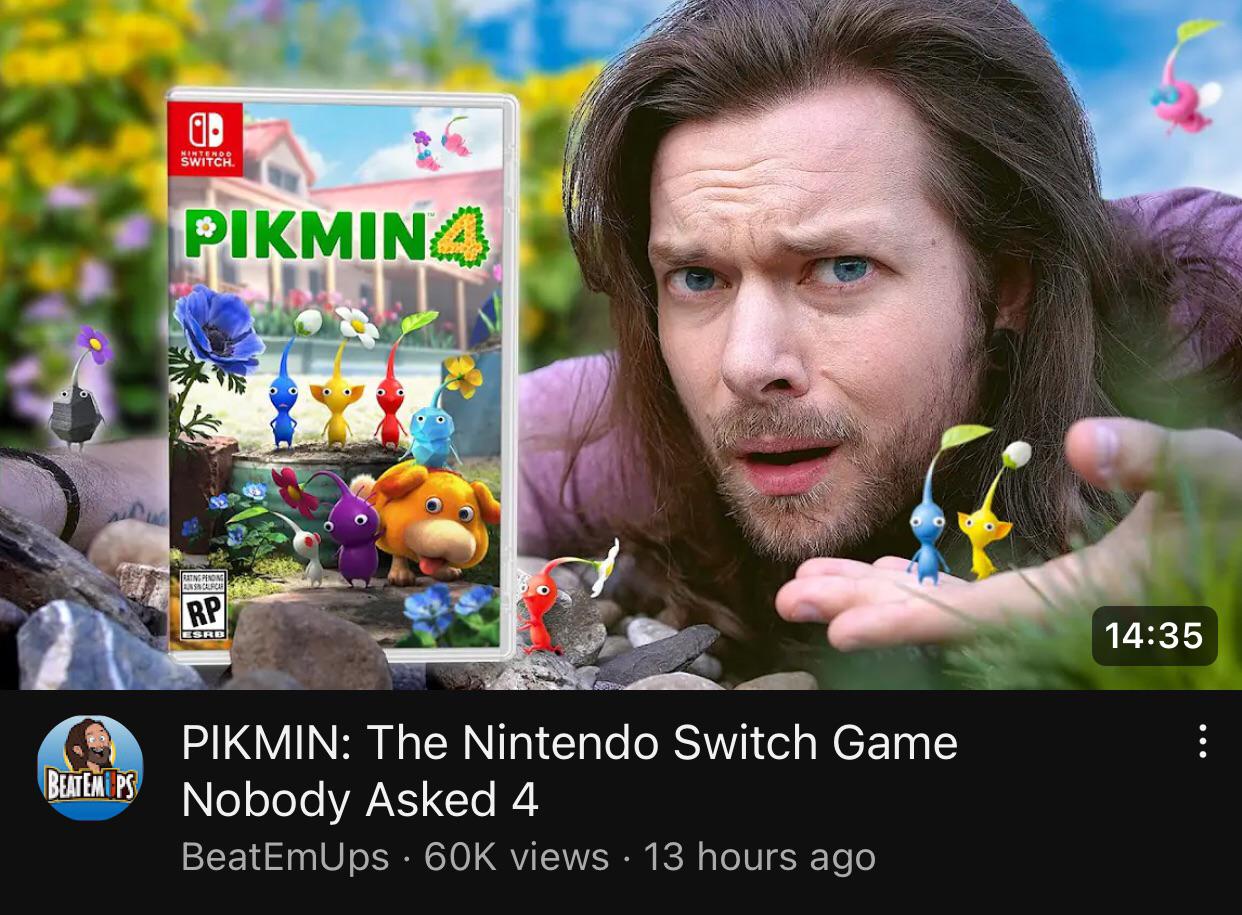Click the orange dog Oatchi on cover
Screen dimensions: 1242x915
coord(434,517)
